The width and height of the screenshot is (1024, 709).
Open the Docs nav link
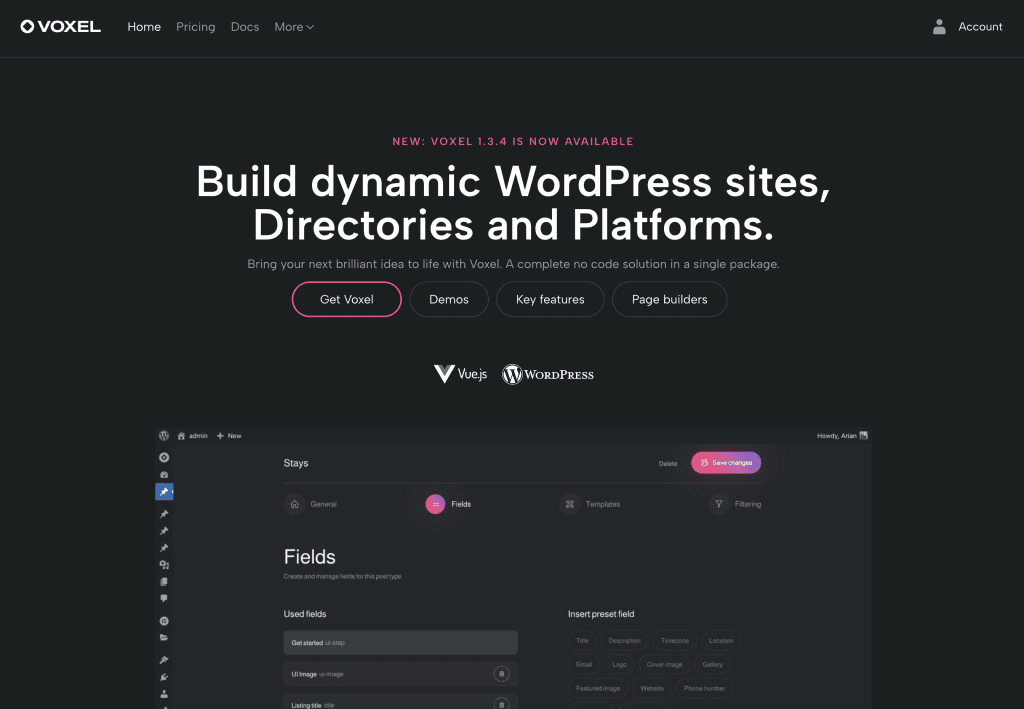click(245, 27)
